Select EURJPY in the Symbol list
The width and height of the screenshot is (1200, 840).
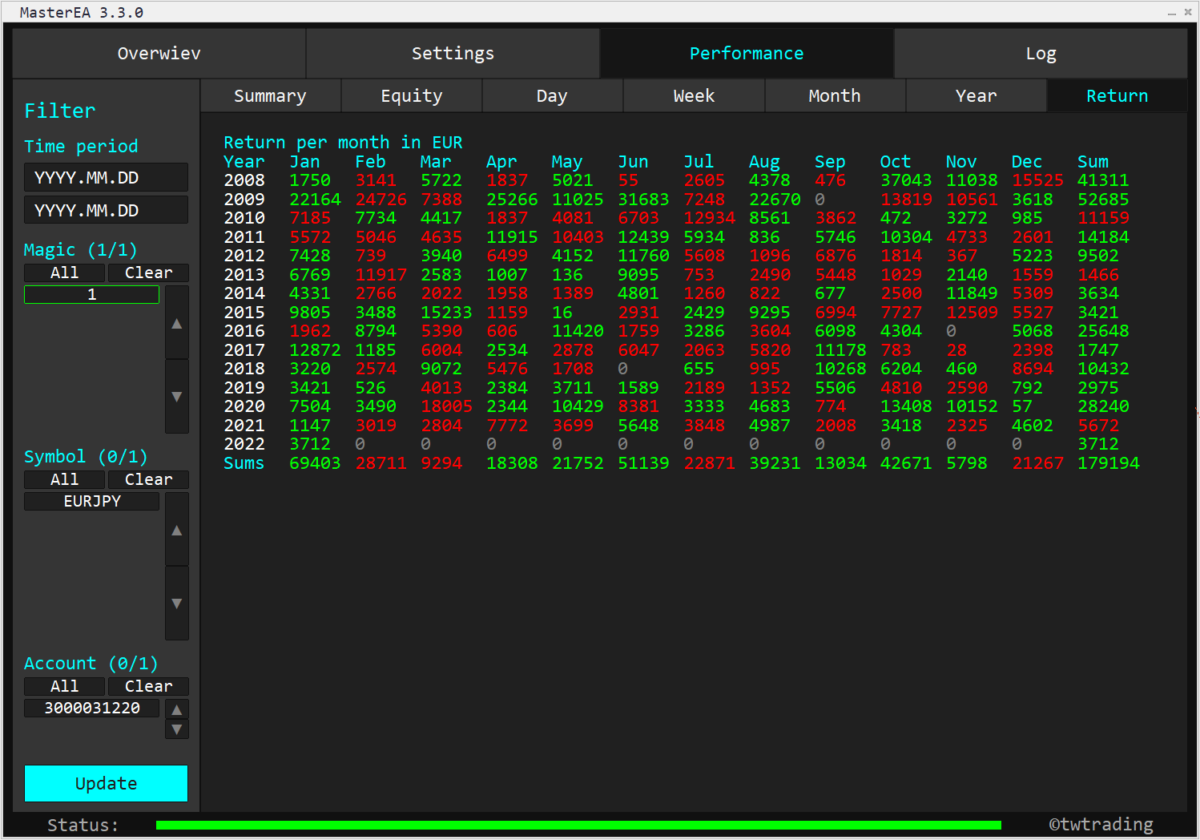[91, 501]
